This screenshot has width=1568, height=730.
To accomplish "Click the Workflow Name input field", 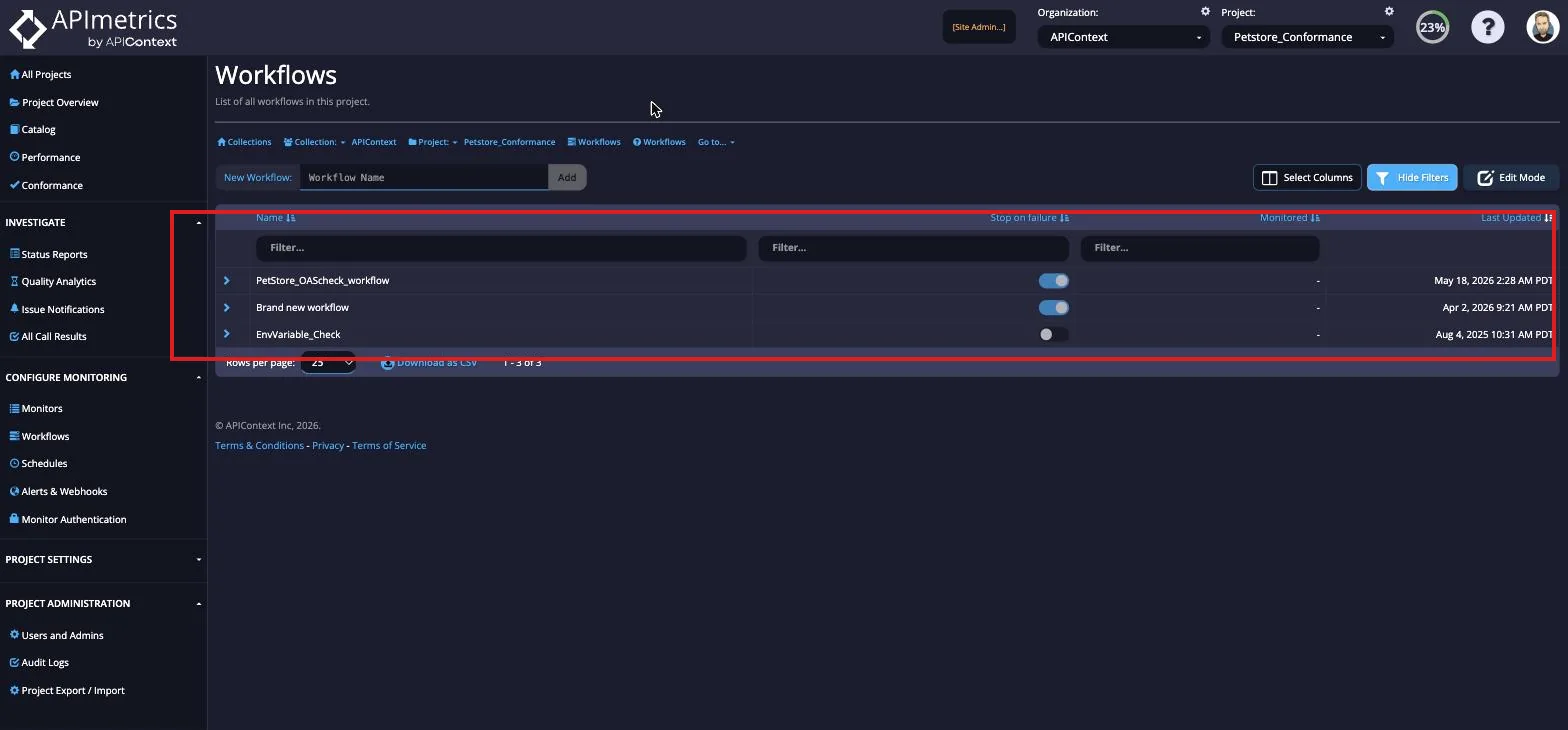I will click(x=424, y=177).
